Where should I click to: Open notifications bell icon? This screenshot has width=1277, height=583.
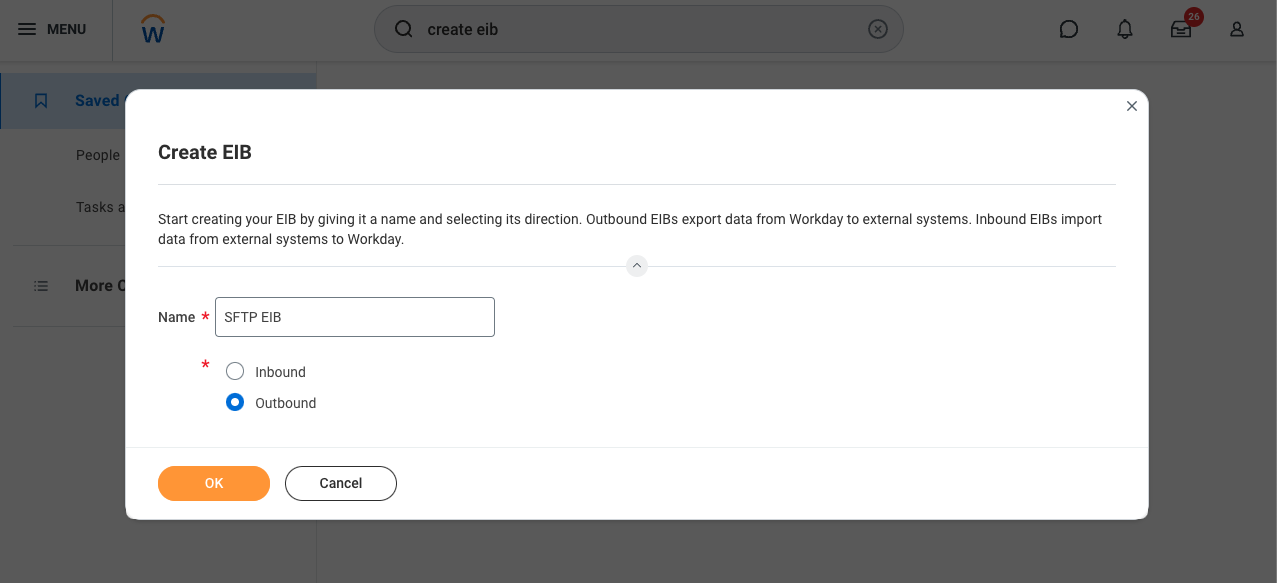click(x=1125, y=29)
